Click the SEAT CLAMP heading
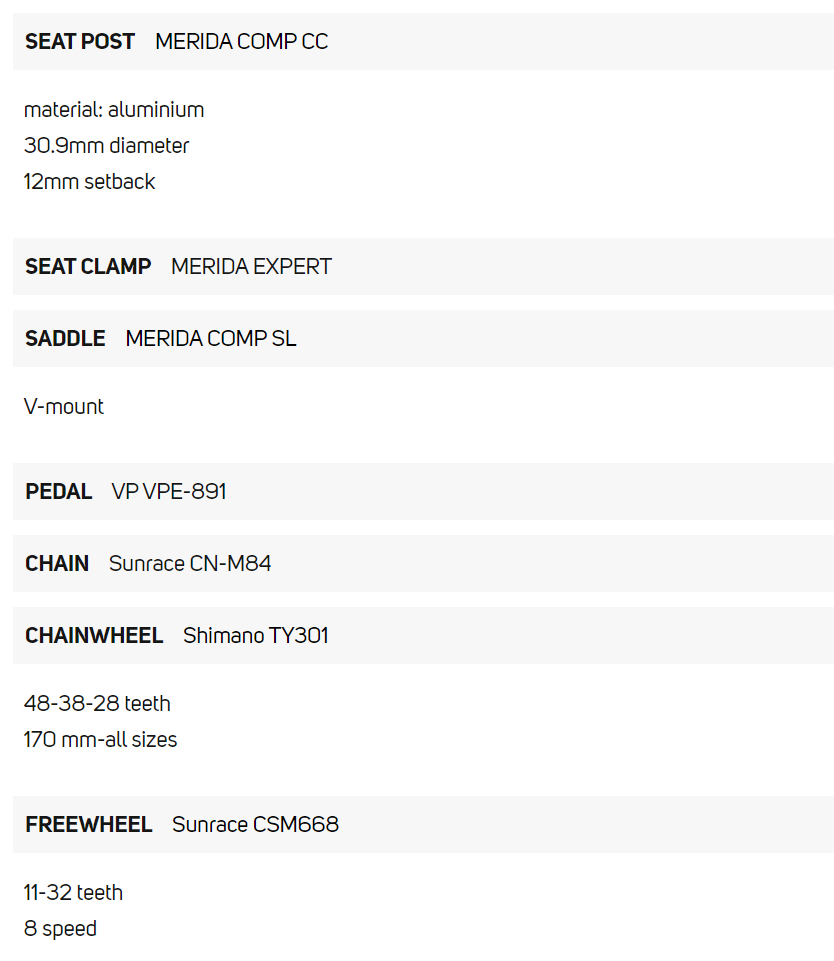The width and height of the screenshot is (834, 961). [88, 267]
